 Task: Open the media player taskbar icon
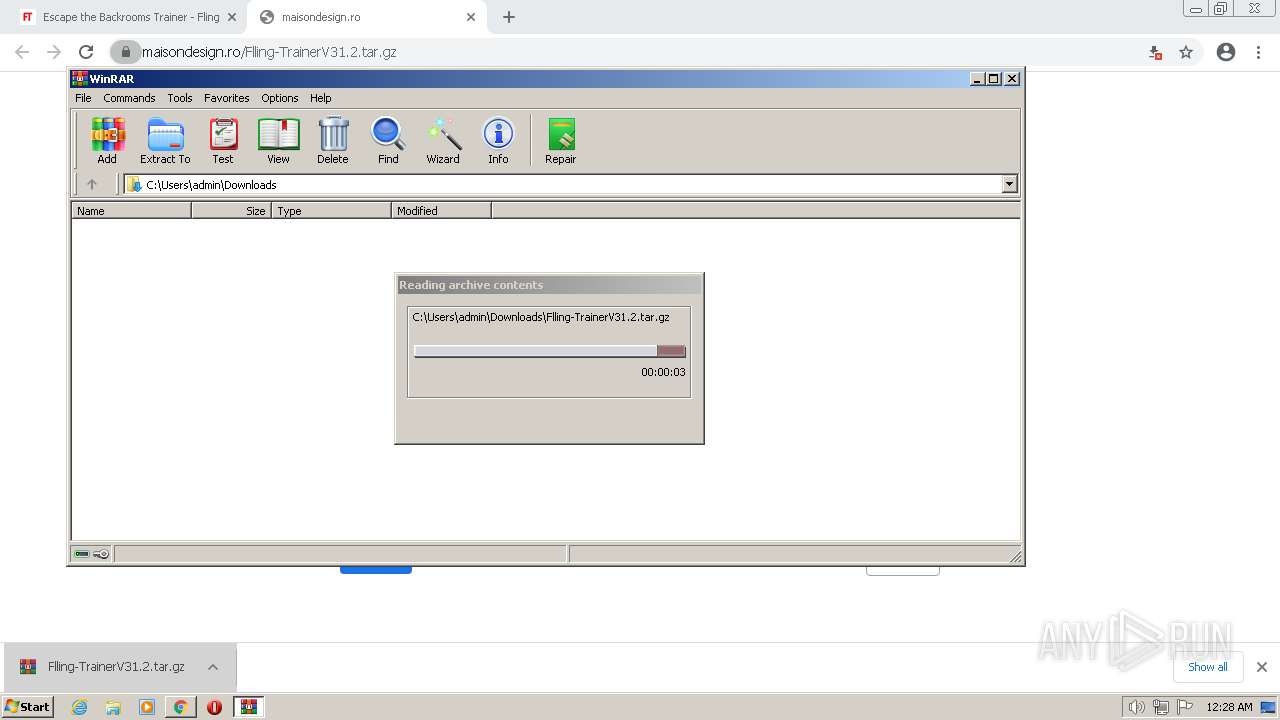click(147, 707)
